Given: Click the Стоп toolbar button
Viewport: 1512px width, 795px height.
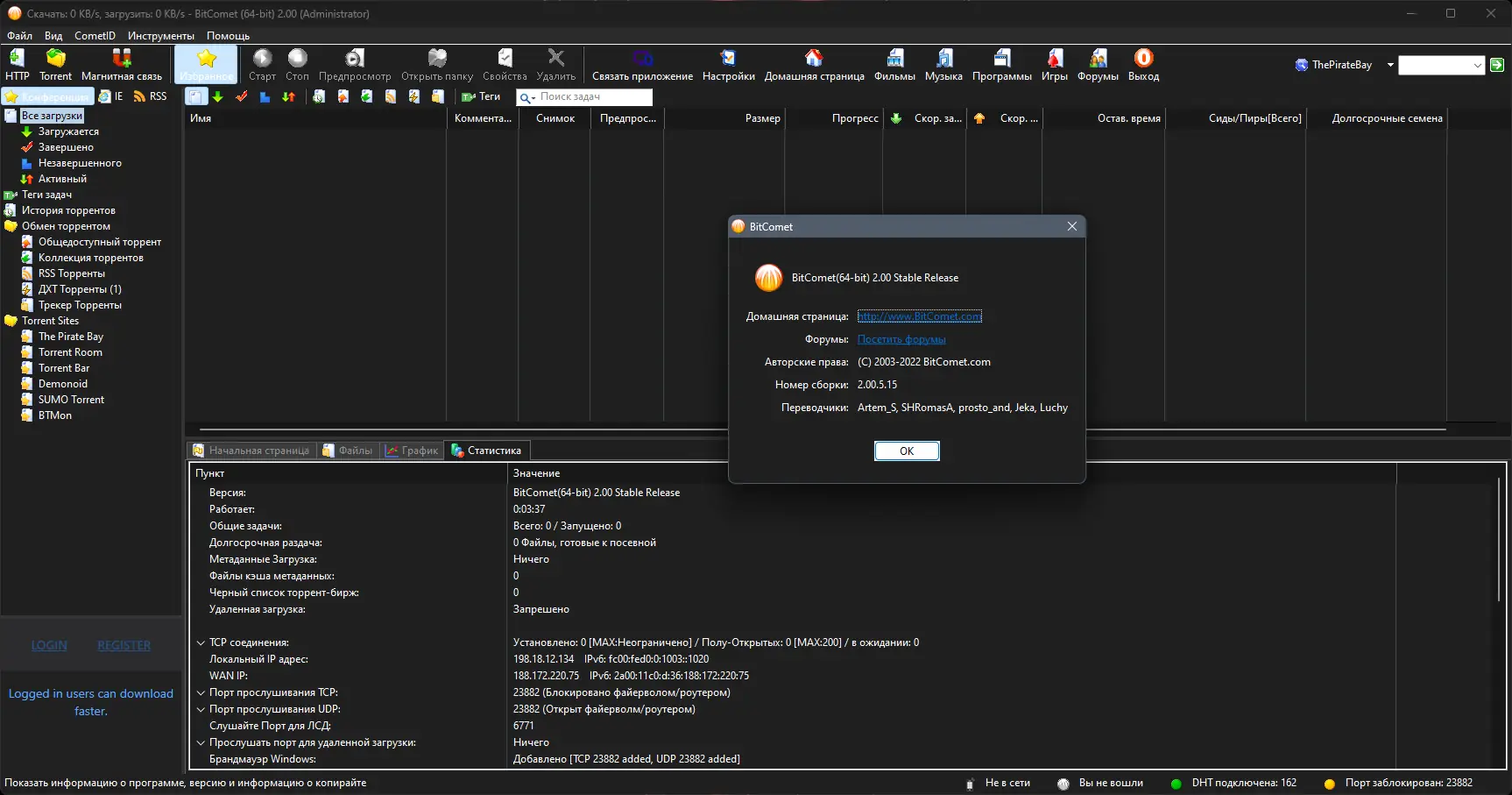Looking at the screenshot, I should pyautogui.click(x=297, y=65).
